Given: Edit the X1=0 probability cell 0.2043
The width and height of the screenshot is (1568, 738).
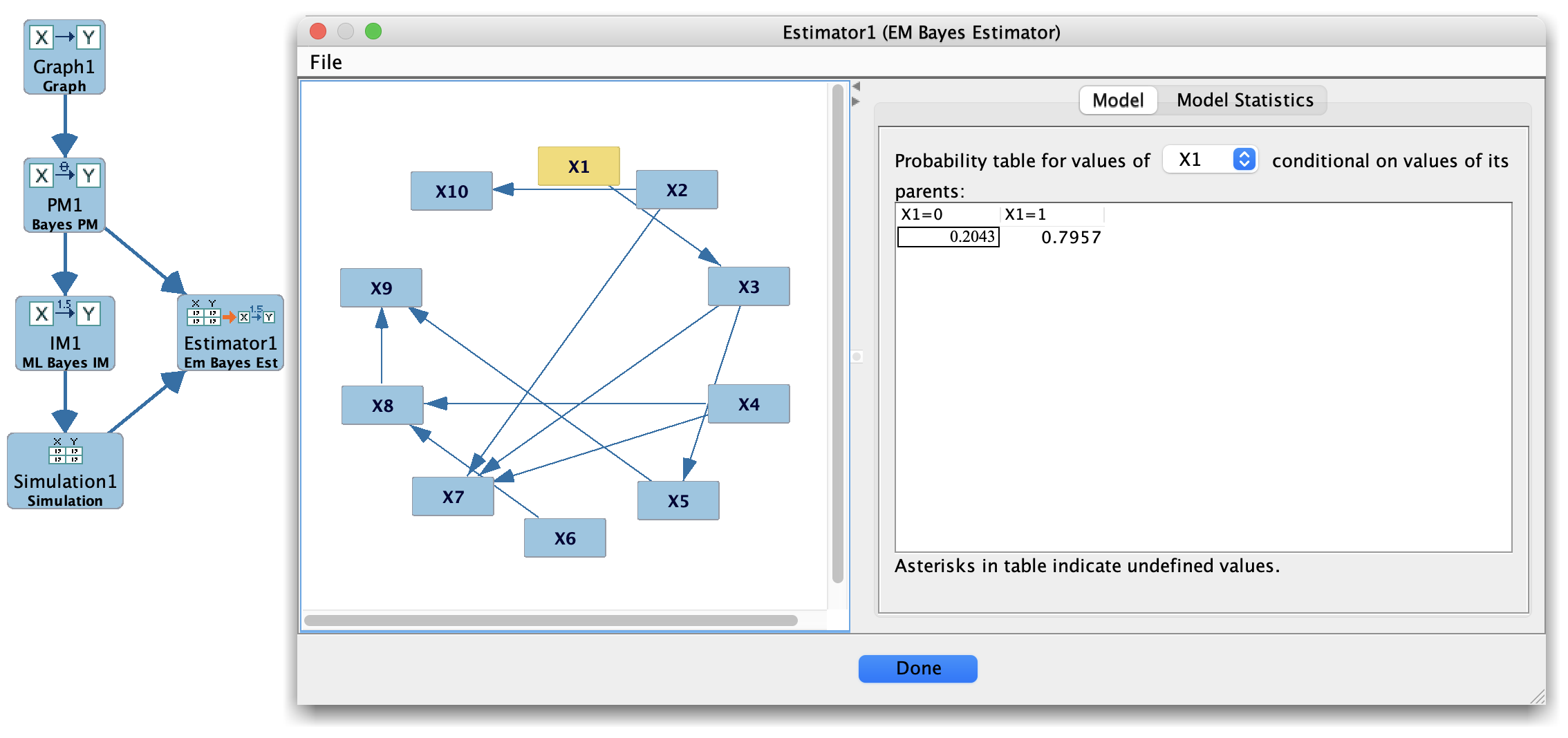Looking at the screenshot, I should [x=949, y=237].
